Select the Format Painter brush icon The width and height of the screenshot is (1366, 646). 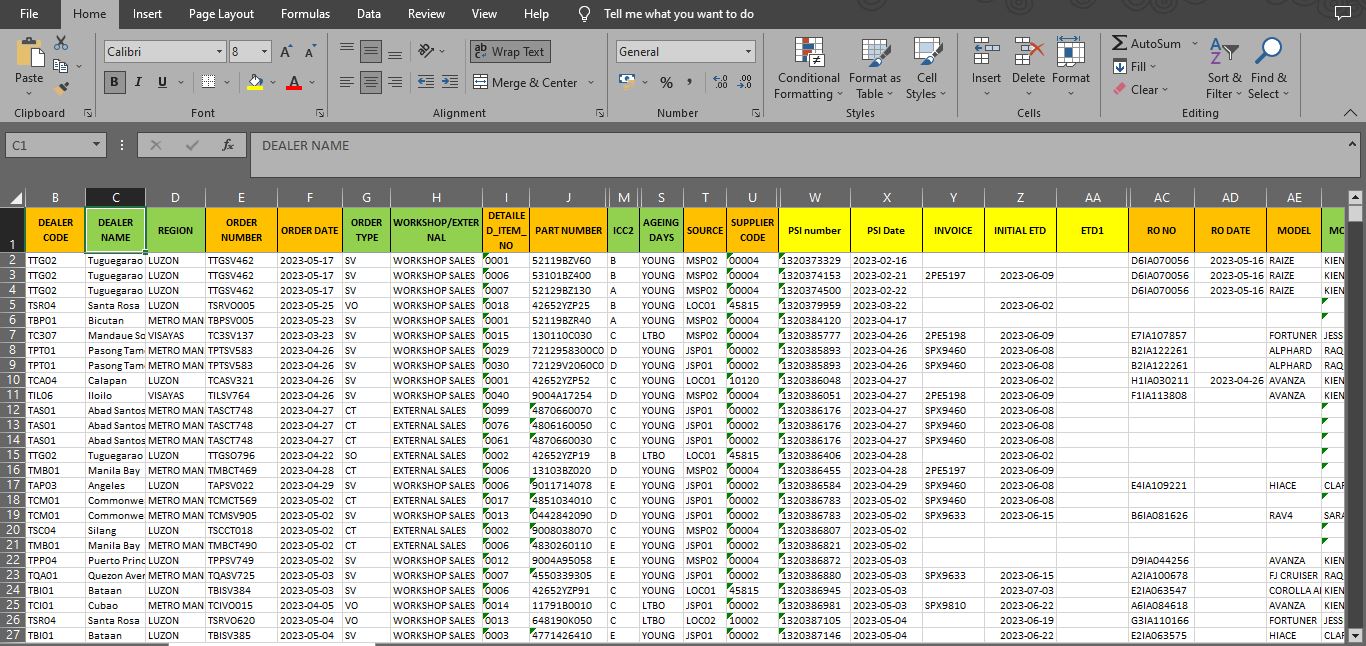[61, 87]
